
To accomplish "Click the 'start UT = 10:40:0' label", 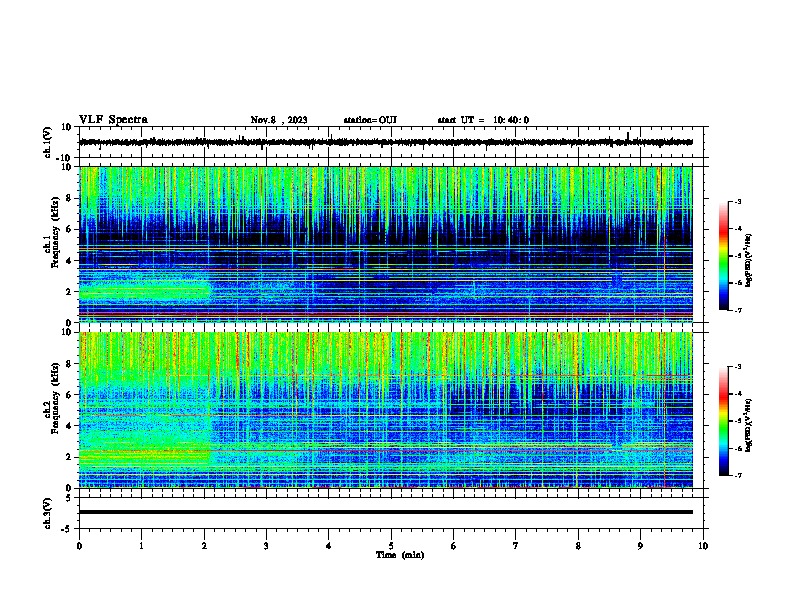I will pos(483,120).
